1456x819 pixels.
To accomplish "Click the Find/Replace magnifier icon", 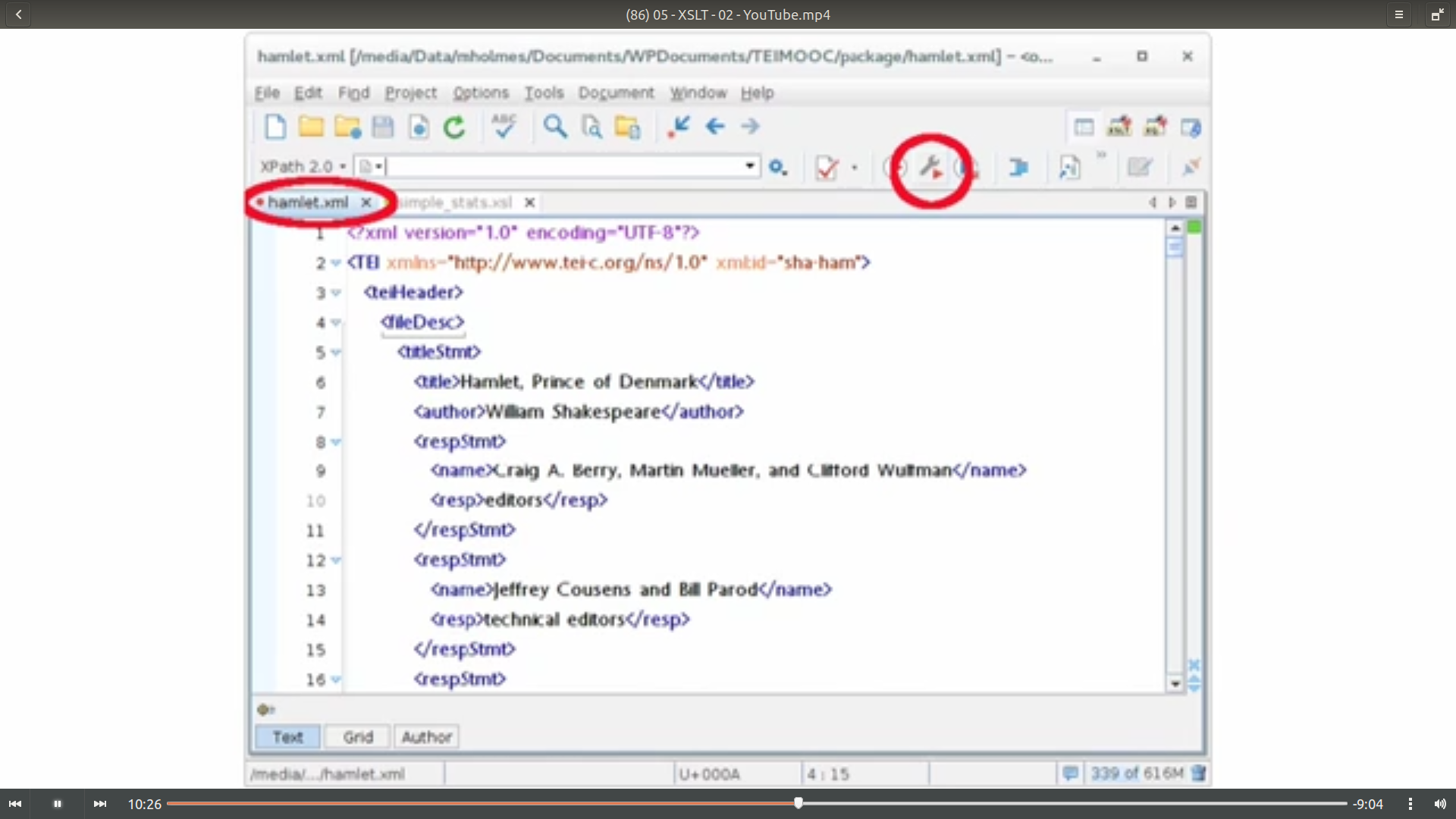I will [x=555, y=127].
